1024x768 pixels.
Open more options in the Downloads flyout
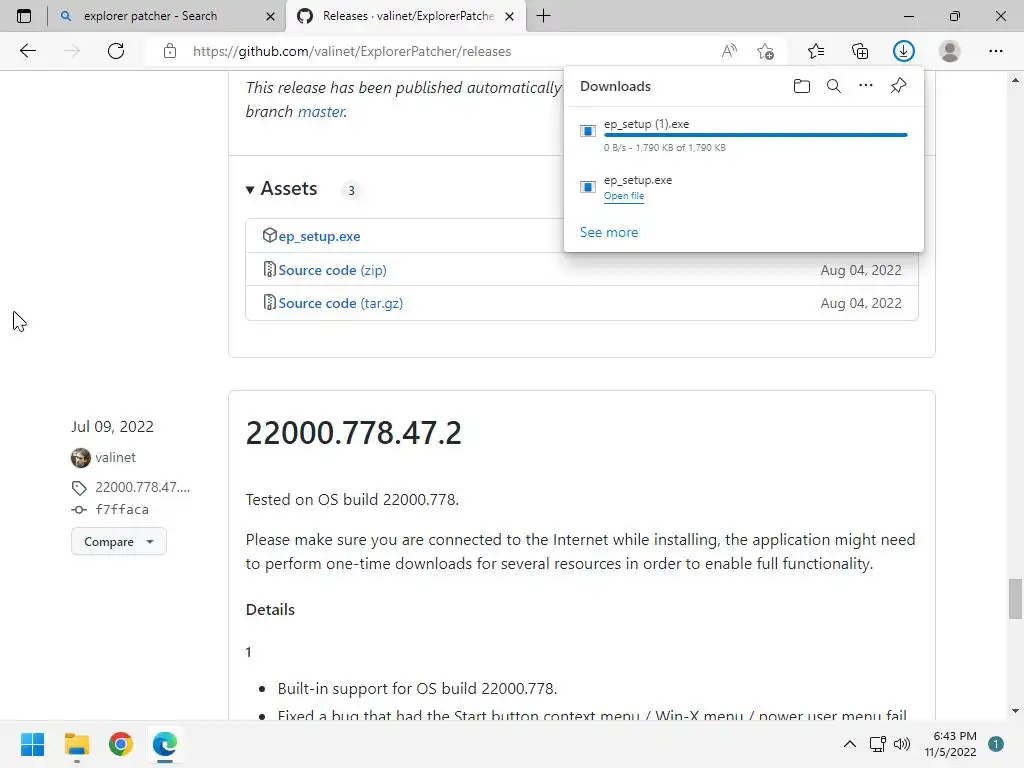pos(866,86)
